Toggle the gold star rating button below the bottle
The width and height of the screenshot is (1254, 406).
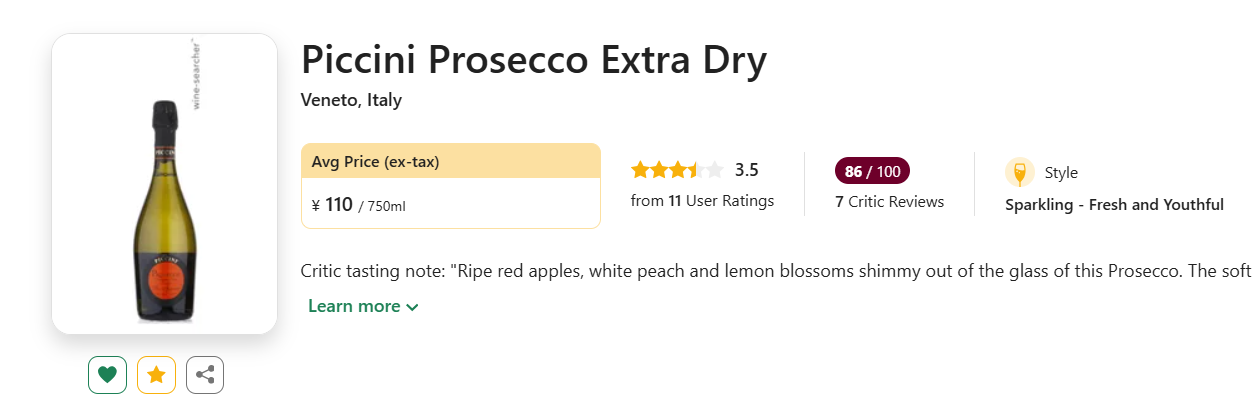(x=156, y=375)
